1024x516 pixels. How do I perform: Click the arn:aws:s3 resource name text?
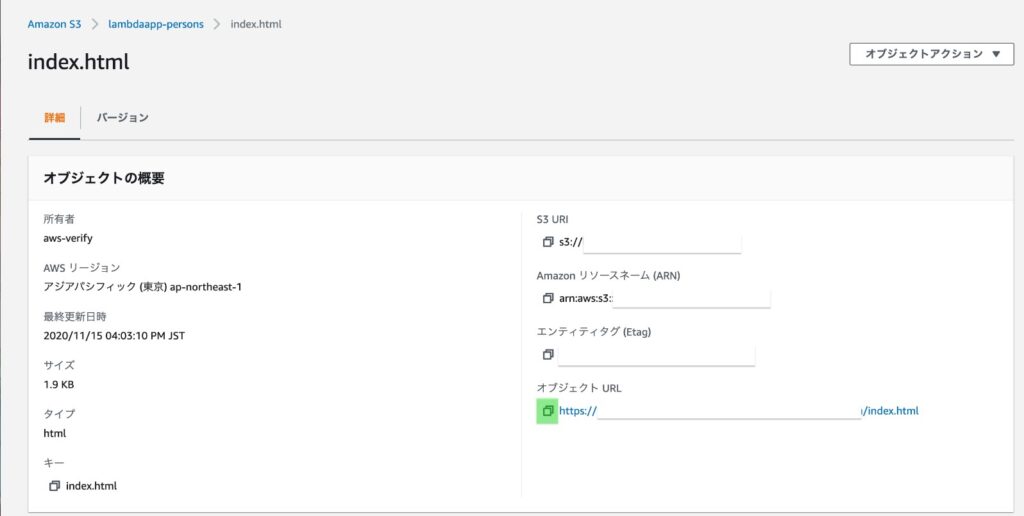pos(585,298)
